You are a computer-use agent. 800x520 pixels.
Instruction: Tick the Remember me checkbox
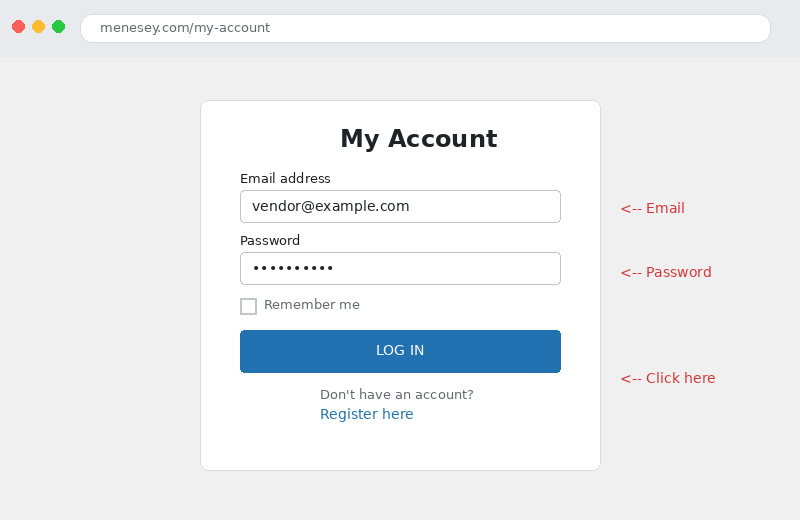[x=248, y=306]
